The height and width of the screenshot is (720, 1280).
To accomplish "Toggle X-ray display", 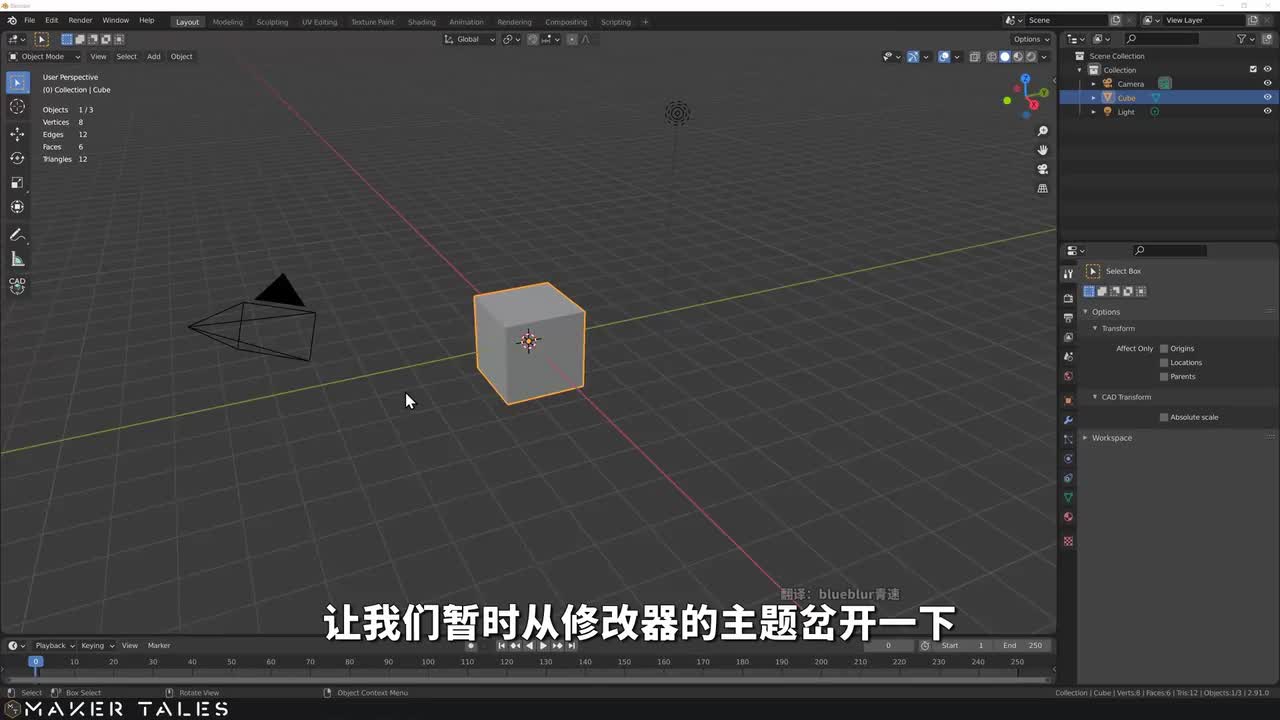I will (975, 57).
